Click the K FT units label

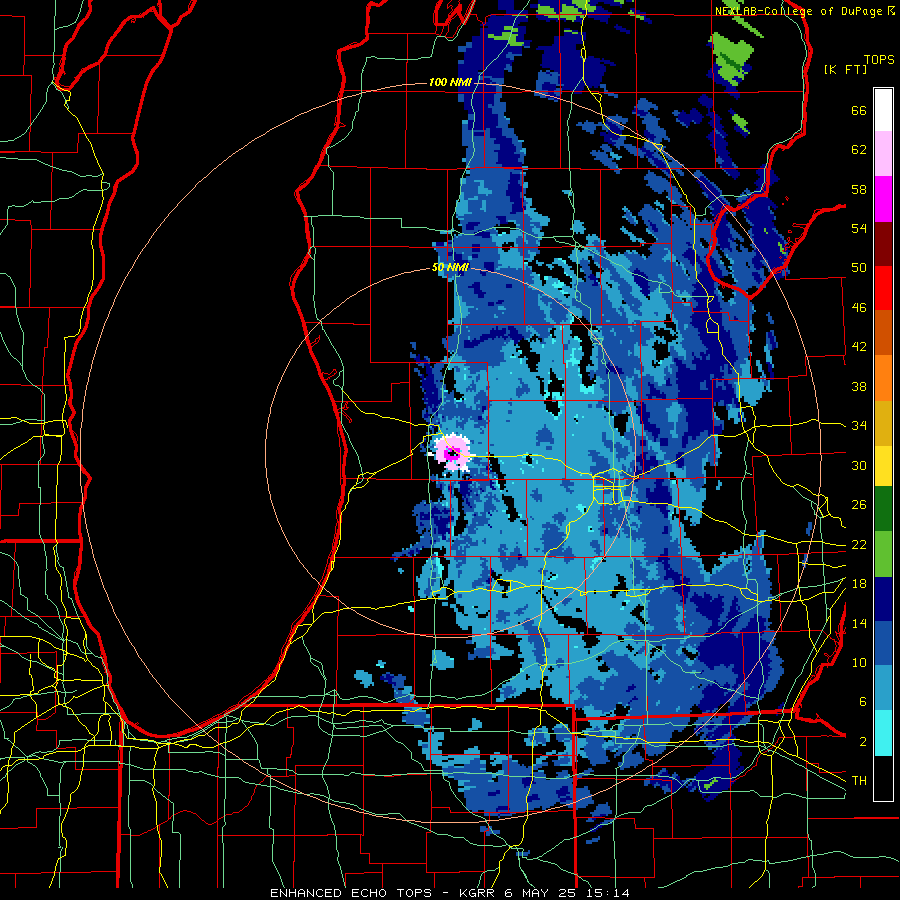pos(846,69)
